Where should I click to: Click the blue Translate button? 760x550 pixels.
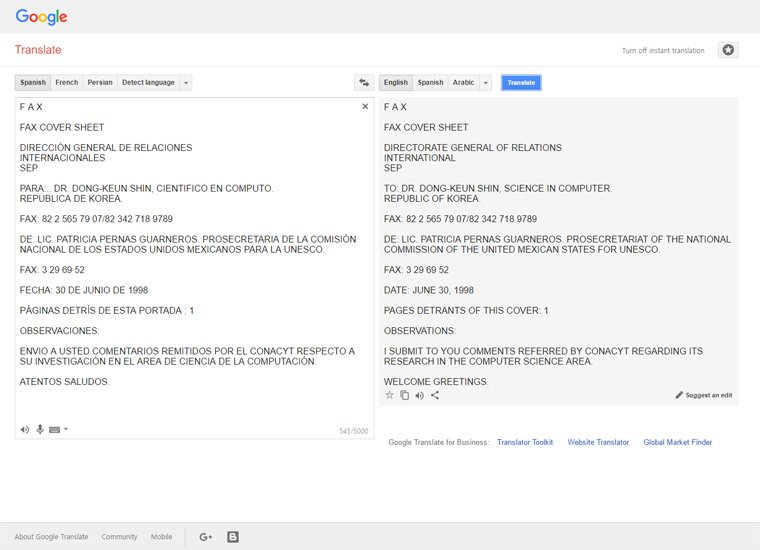pos(521,82)
